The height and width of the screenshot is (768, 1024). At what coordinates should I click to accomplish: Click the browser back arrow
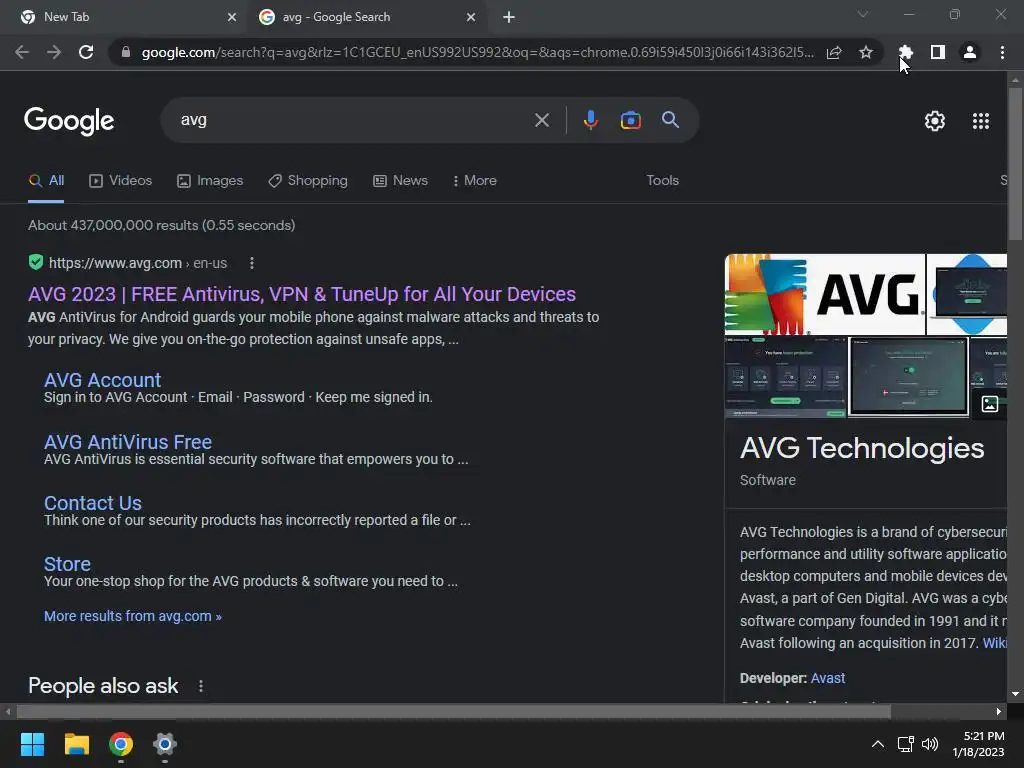[x=22, y=52]
